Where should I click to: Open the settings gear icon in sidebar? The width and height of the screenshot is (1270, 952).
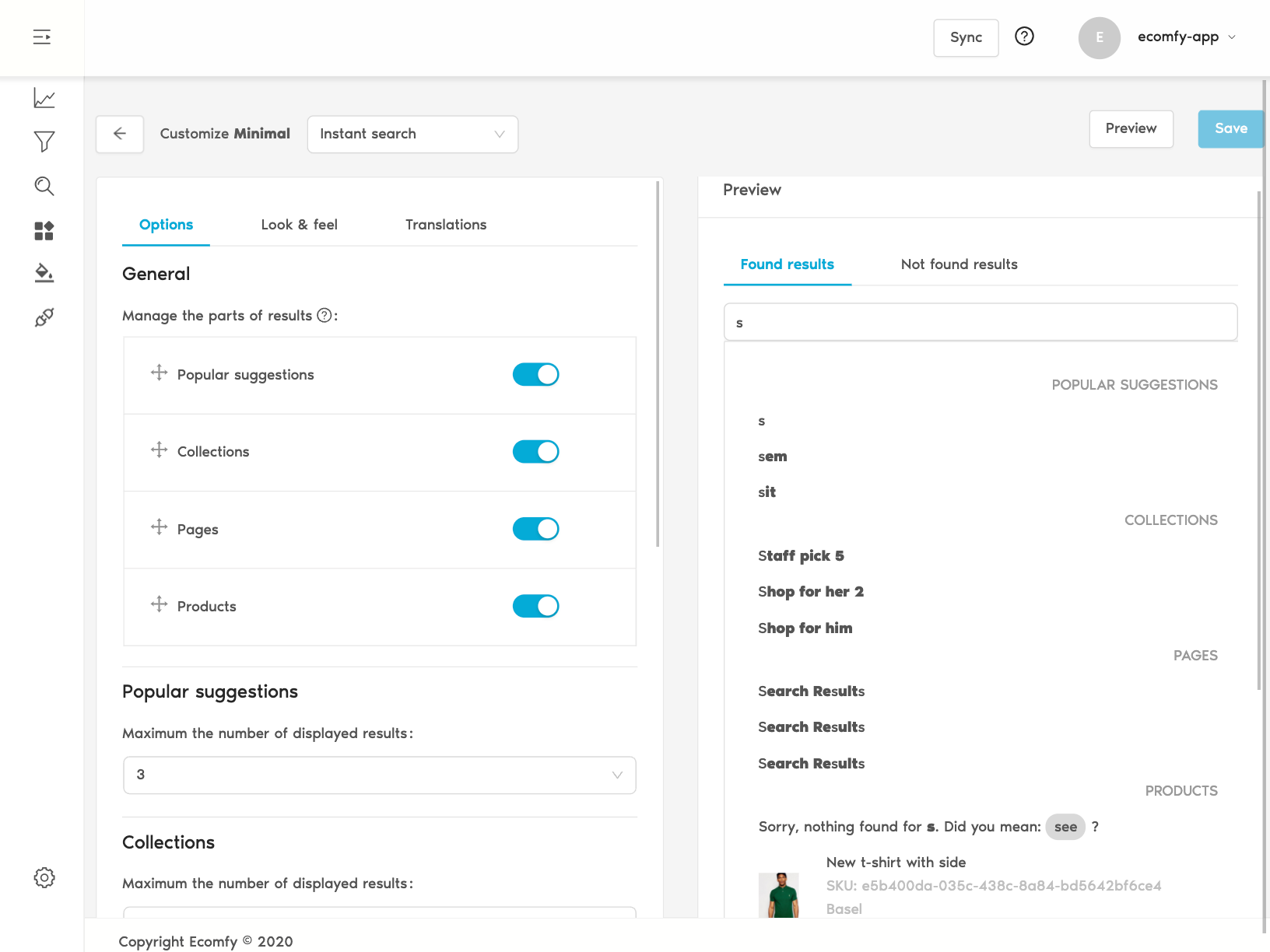click(x=44, y=877)
